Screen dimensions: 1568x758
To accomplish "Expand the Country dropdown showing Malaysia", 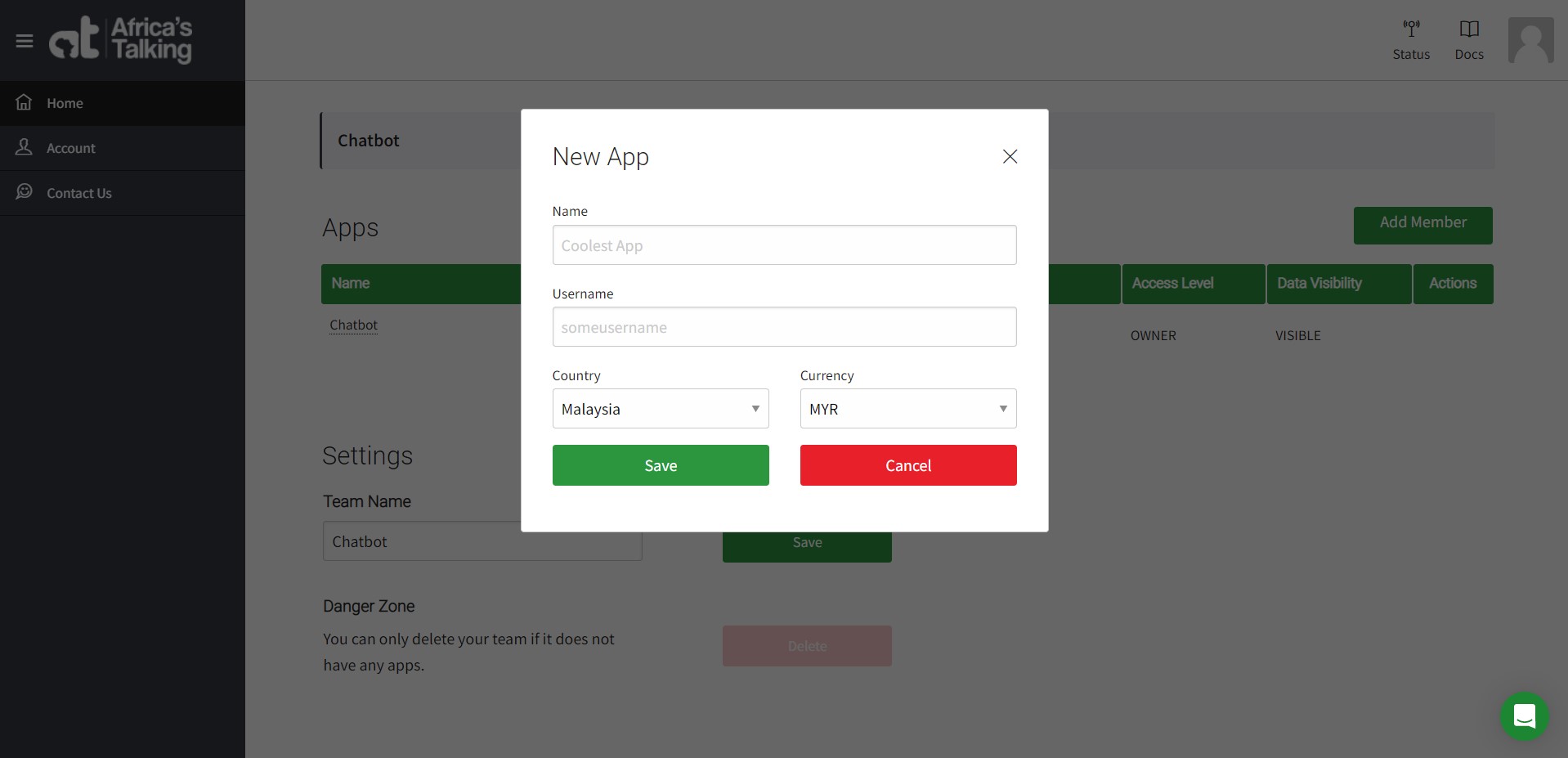I will (x=661, y=409).
